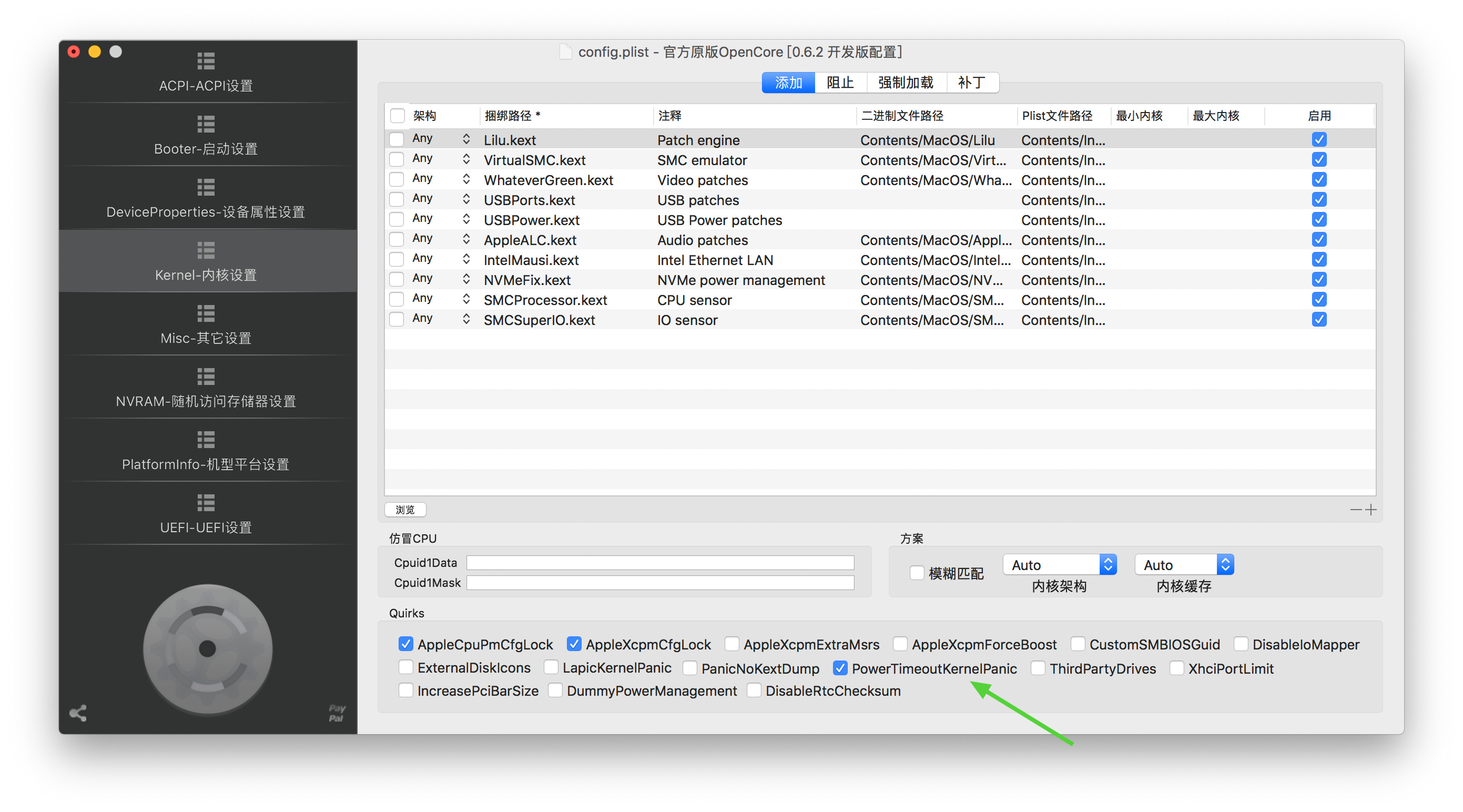
Task: Switch to the 添加 tab
Action: 788,83
